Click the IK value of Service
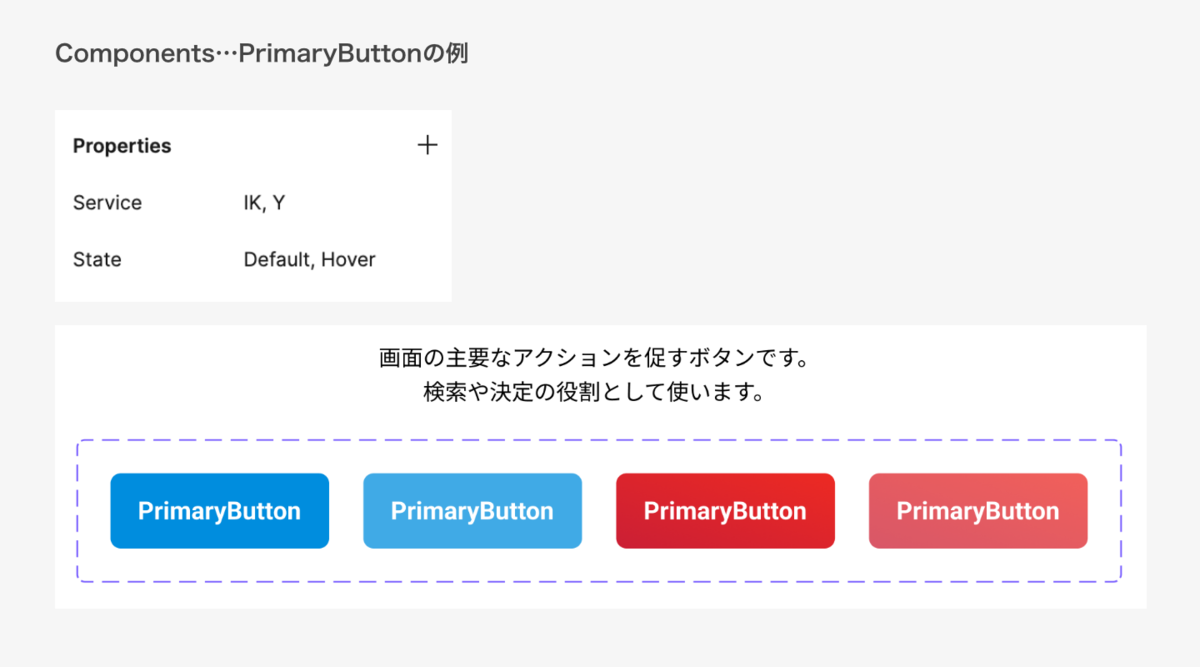Viewport: 1200px width, 667px height. [x=253, y=203]
